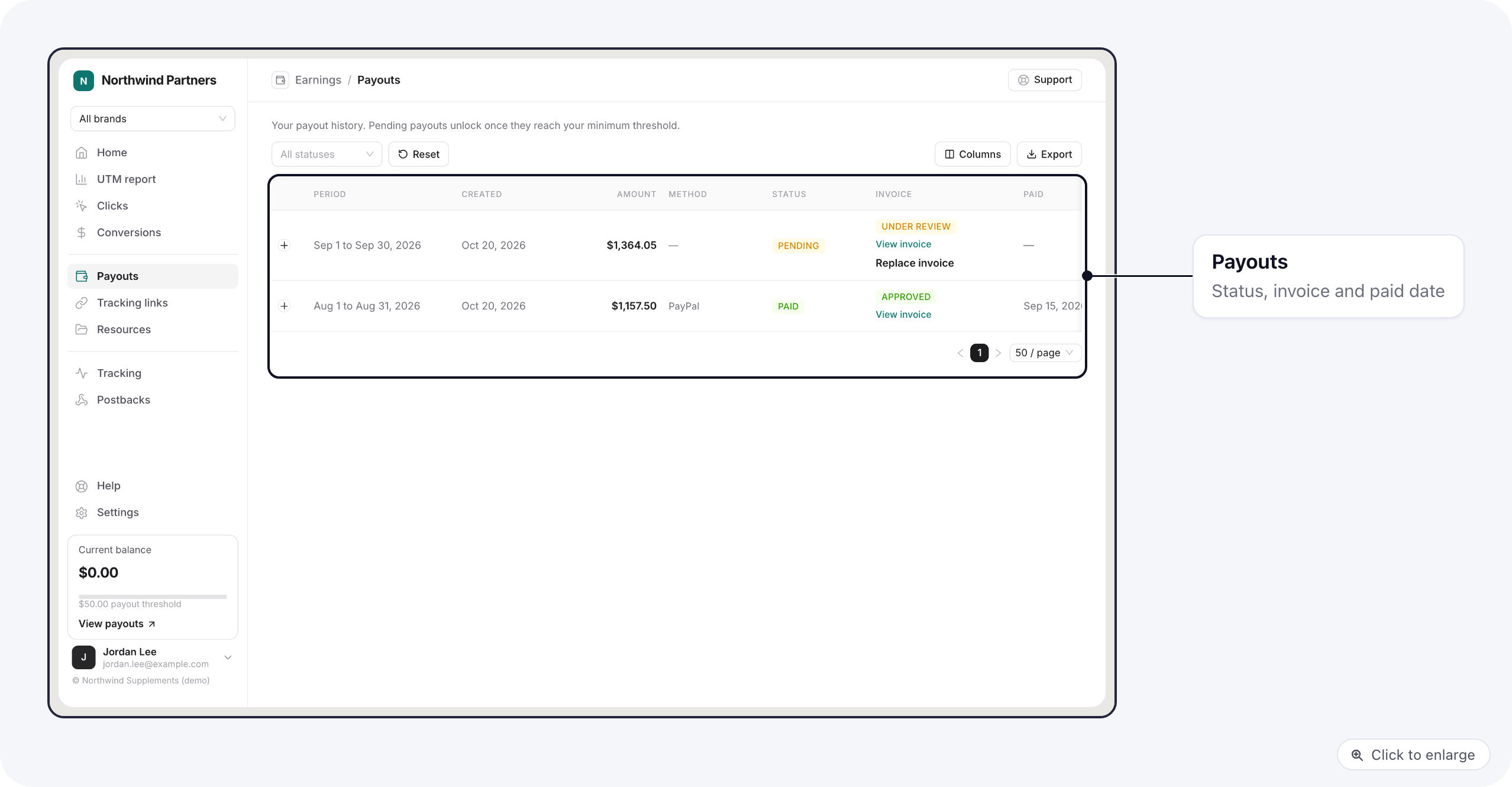Viewport: 1512px width, 787px height.
Task: Go to the Home menu item
Action: [x=153, y=153]
